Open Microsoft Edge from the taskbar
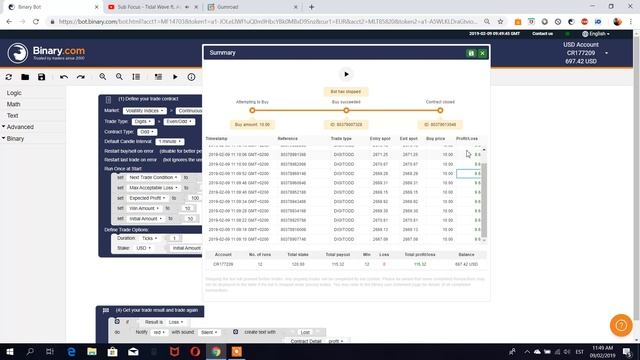The height and width of the screenshot is (360, 640). coord(71,351)
